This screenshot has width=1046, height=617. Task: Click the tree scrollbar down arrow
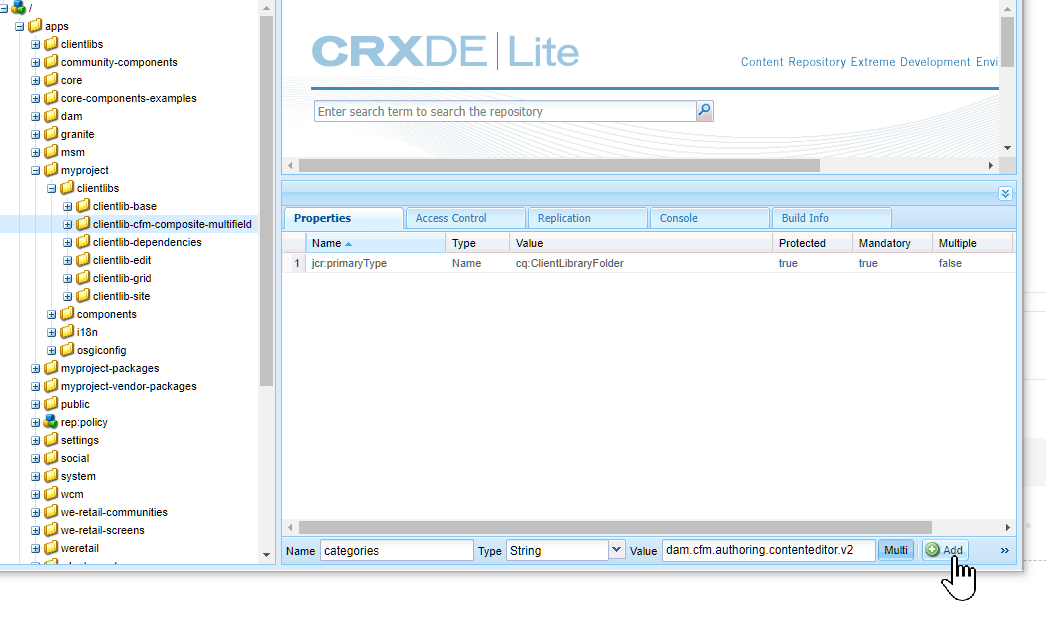coord(266,555)
